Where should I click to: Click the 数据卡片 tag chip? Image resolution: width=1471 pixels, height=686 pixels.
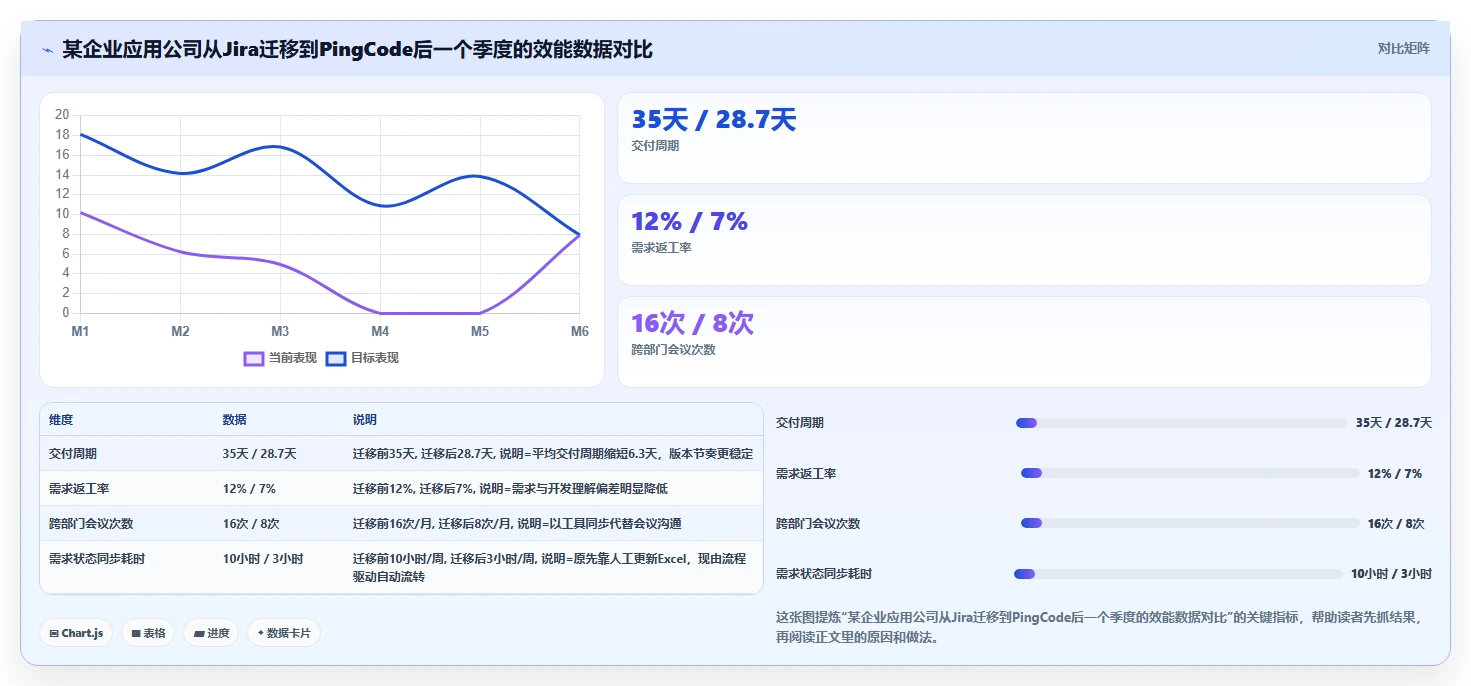coord(284,633)
